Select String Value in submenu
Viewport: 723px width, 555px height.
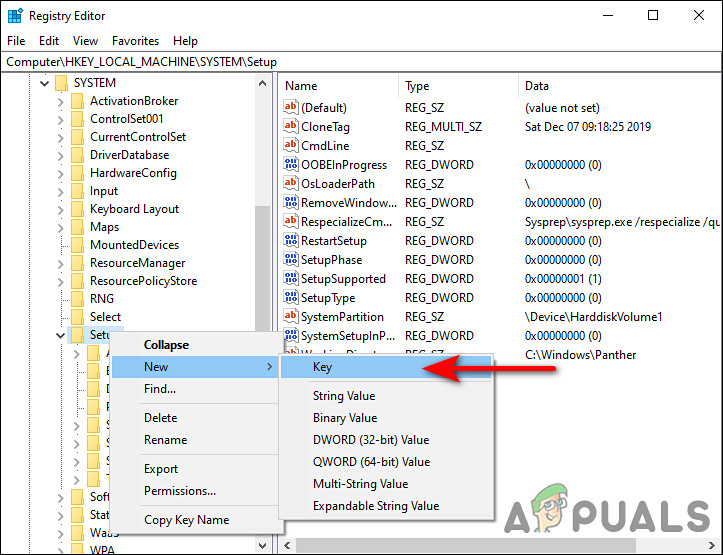[386, 396]
